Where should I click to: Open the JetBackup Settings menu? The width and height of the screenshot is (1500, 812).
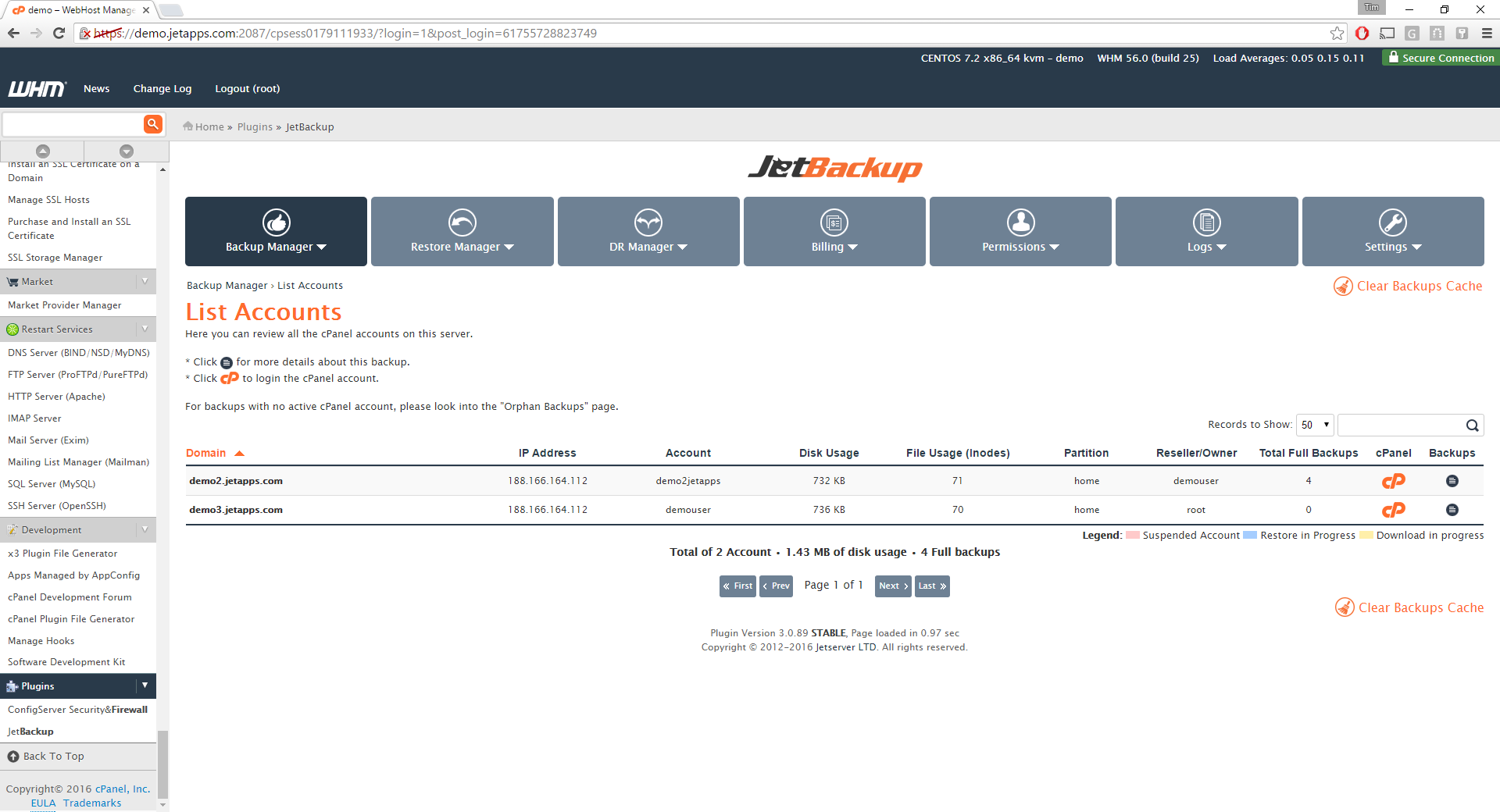point(1393,231)
